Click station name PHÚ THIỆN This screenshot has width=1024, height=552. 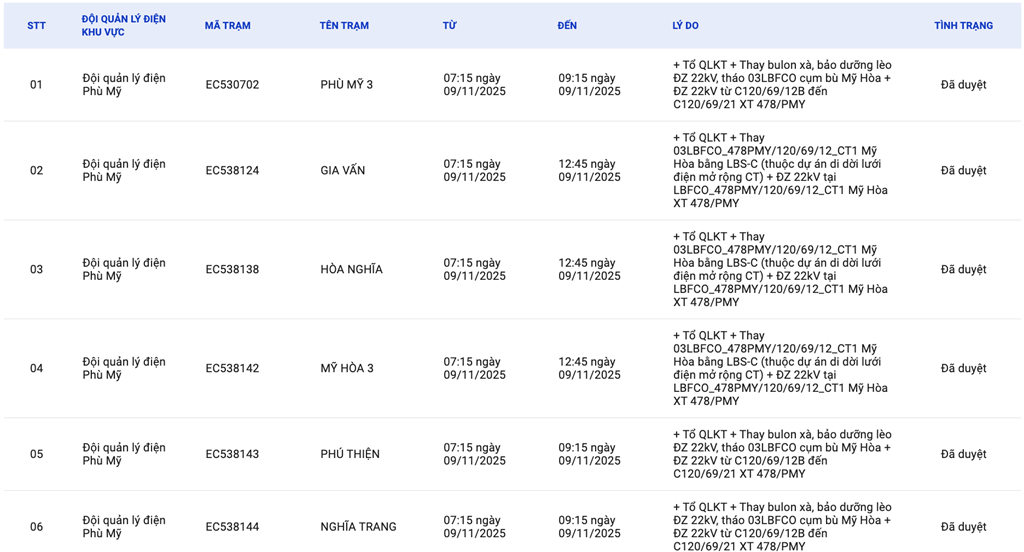point(350,455)
